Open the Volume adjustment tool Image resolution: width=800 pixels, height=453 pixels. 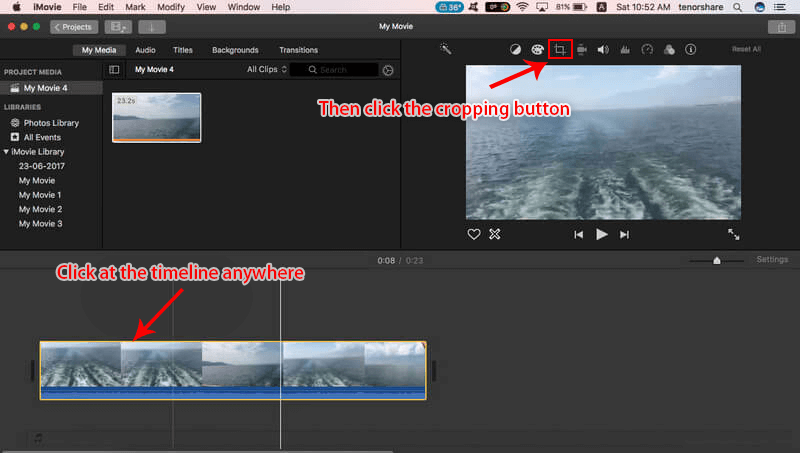603,49
